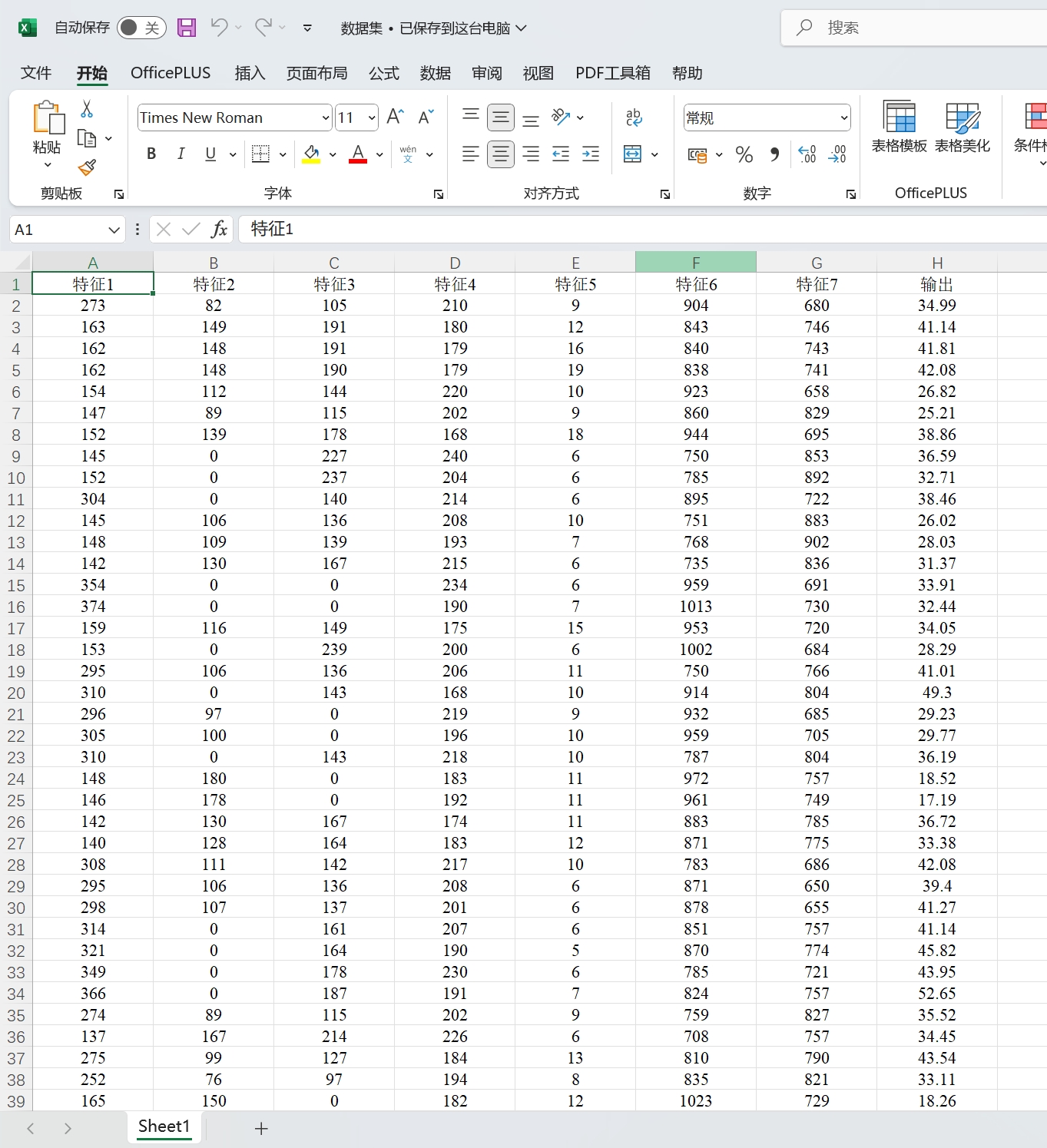
Task: Open 表格美化 options
Action: click(963, 127)
